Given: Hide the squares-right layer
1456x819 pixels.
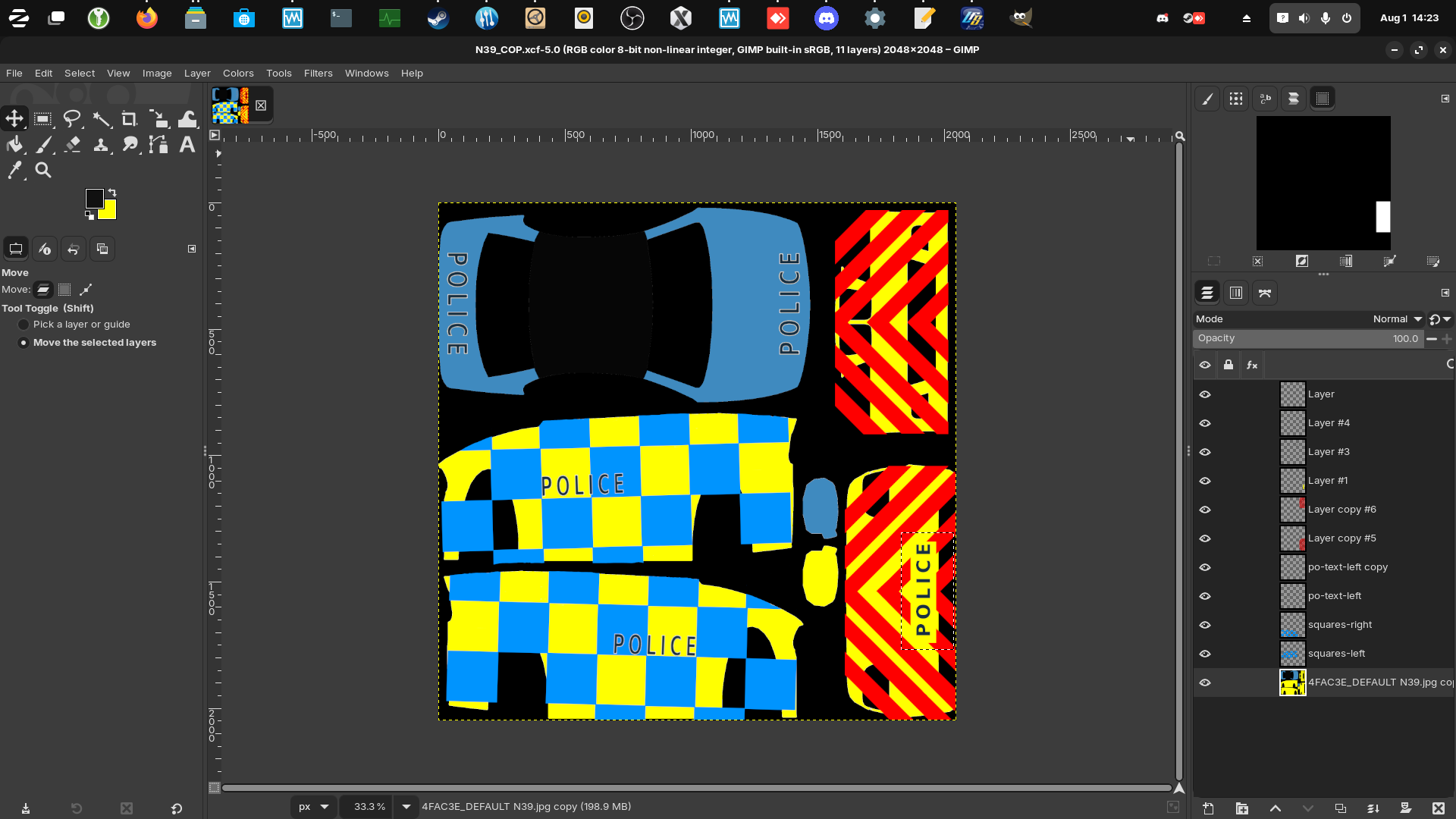Looking at the screenshot, I should 1205,625.
